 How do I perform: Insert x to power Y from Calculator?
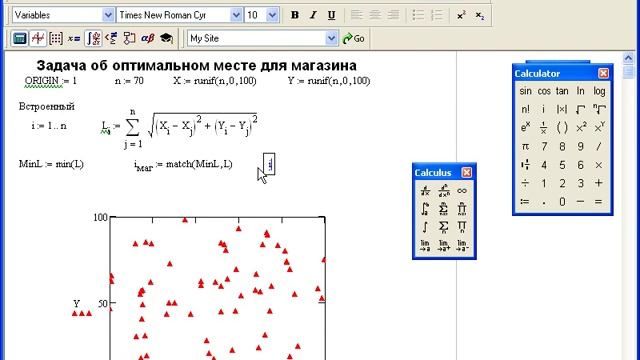click(x=599, y=128)
